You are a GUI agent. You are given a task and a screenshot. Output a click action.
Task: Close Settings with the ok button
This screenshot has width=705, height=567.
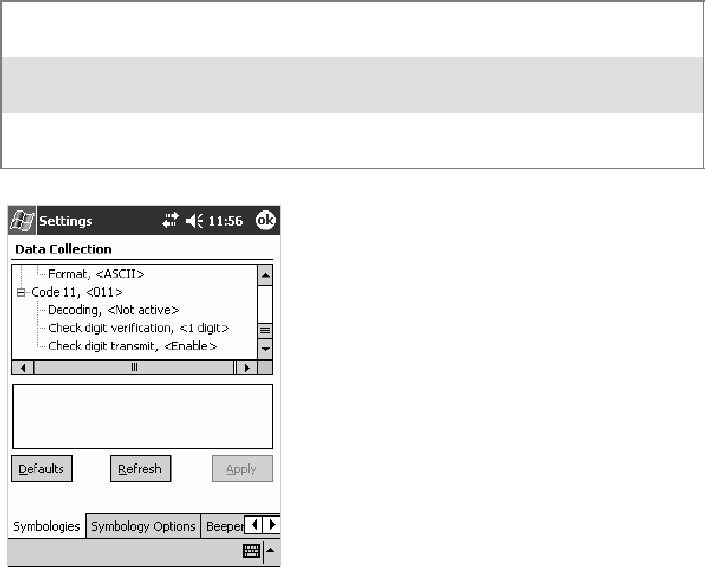click(265, 220)
